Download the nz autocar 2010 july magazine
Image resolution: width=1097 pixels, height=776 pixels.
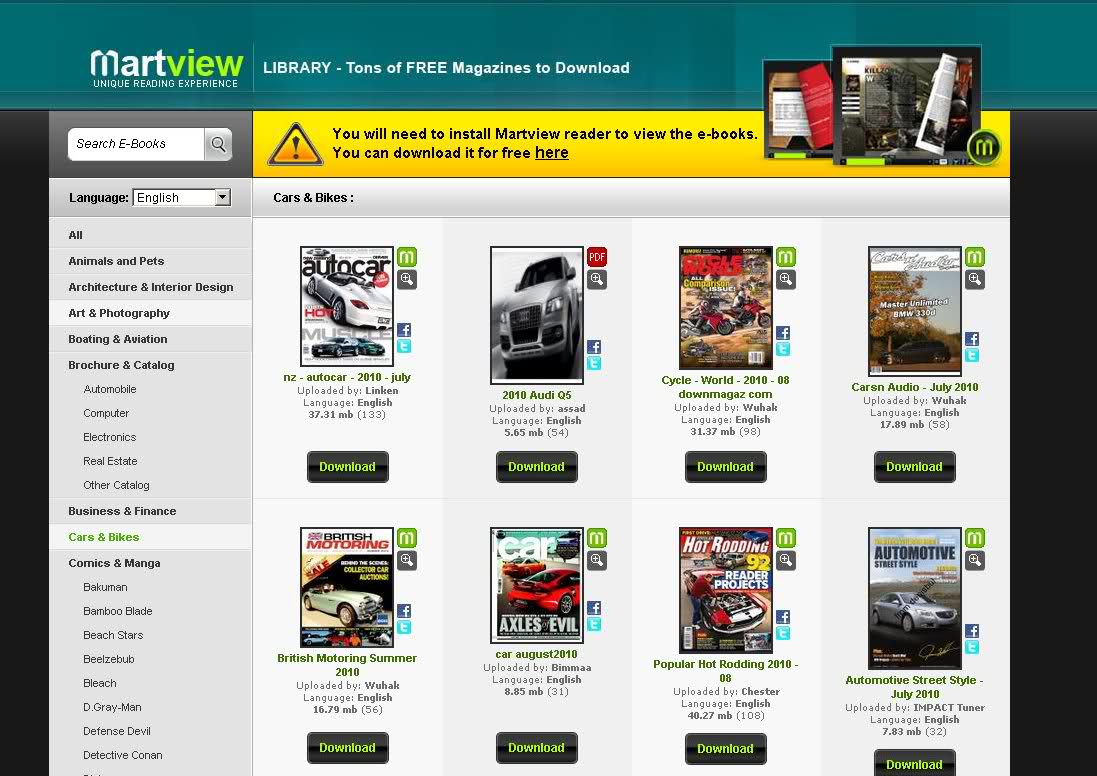(x=348, y=467)
